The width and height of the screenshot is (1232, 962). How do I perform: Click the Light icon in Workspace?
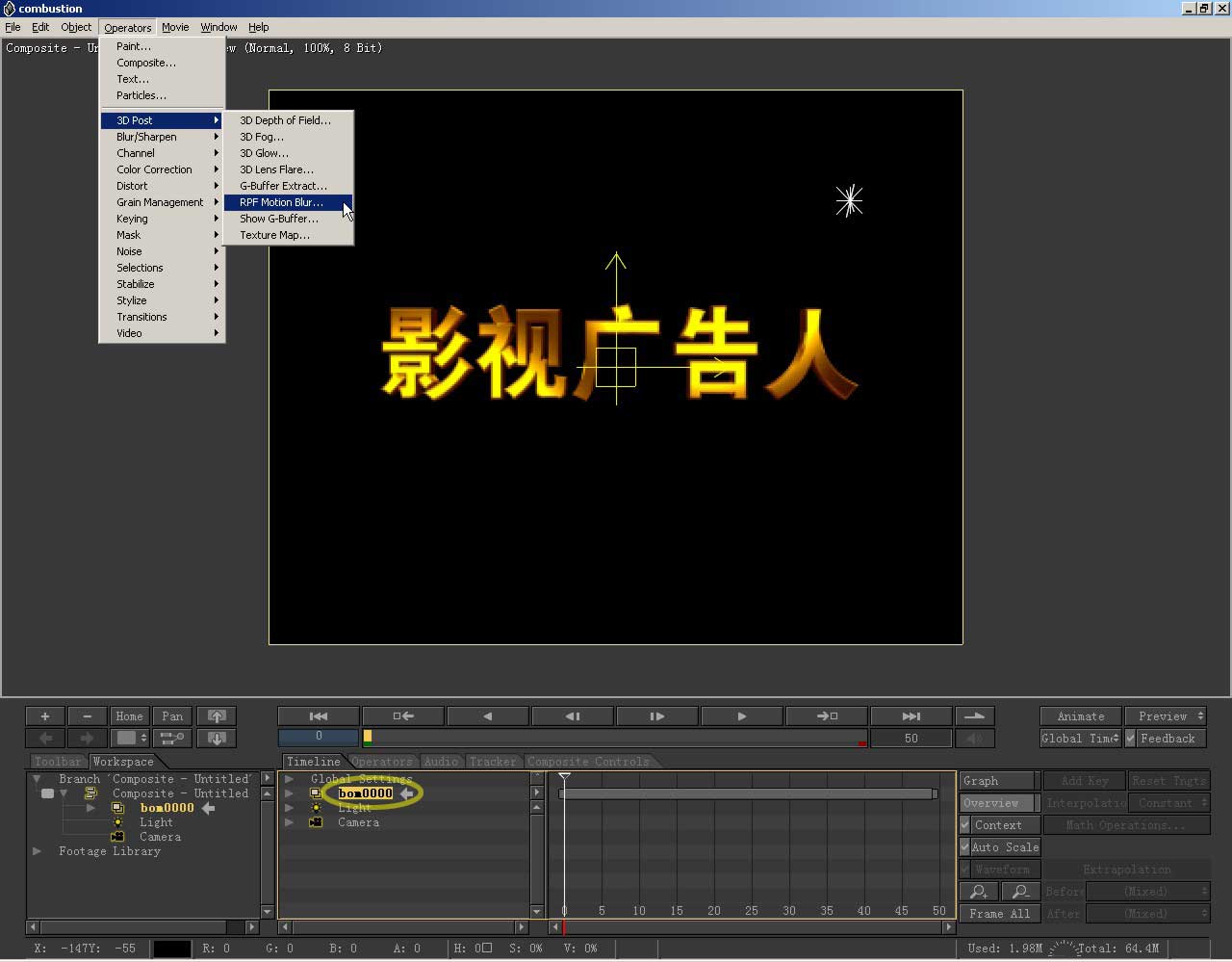(x=118, y=822)
